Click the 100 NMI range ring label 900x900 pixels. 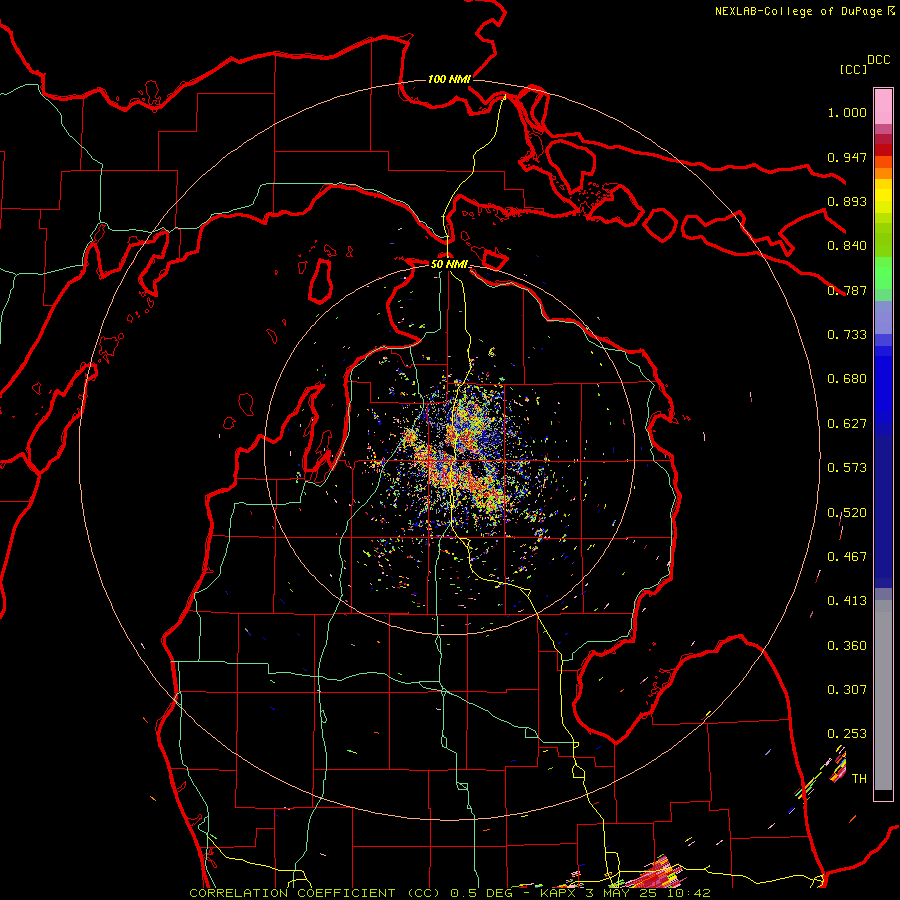449,79
